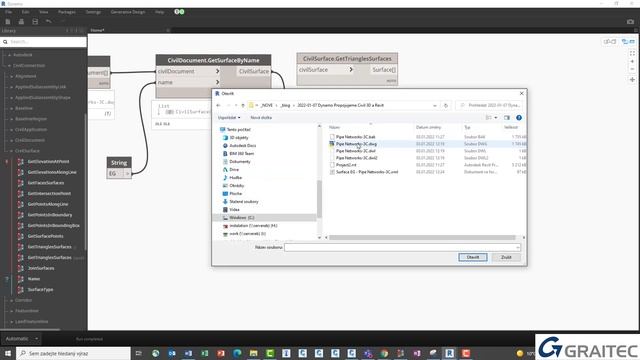Open the view options dropdown arrow in dialog
Image resolution: width=640 pixels, height=360 pixels.
tap(496, 118)
